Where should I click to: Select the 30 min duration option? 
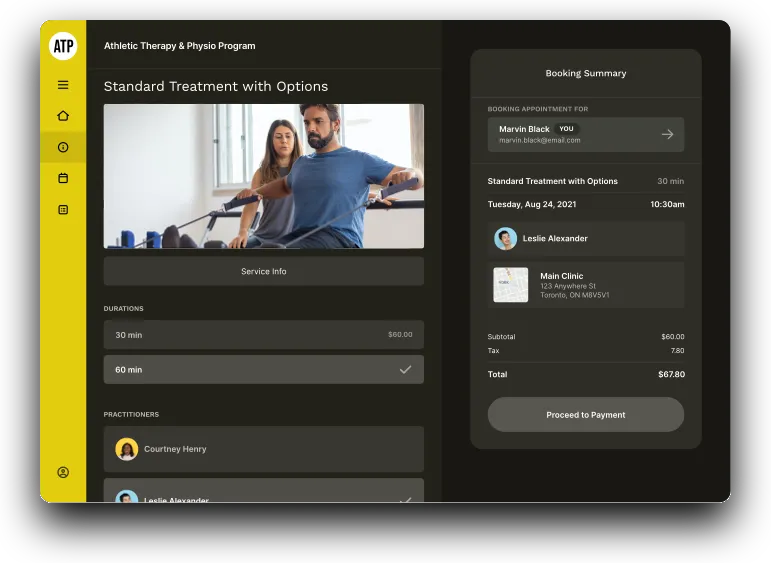(x=264, y=335)
